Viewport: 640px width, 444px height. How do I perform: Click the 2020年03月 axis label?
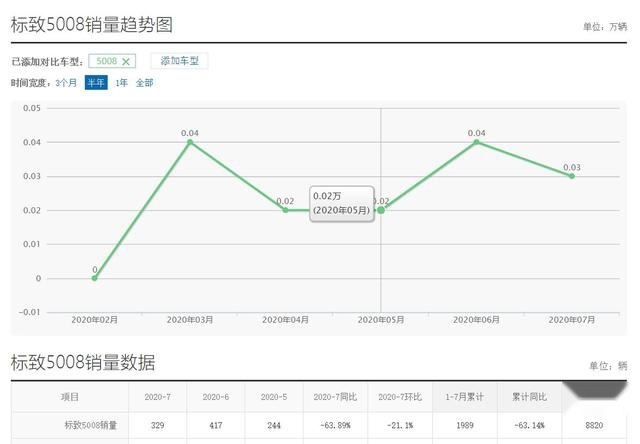pyautogui.click(x=190, y=320)
